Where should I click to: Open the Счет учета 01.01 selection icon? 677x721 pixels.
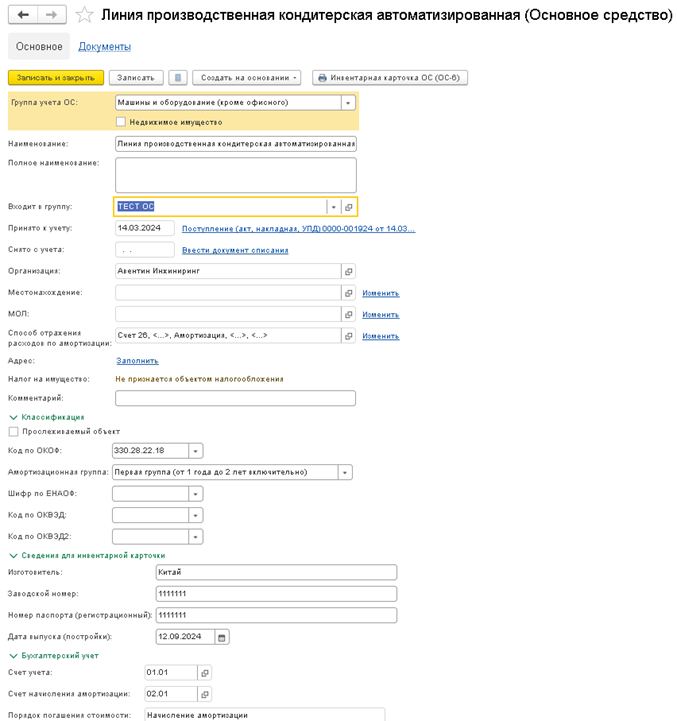click(205, 673)
